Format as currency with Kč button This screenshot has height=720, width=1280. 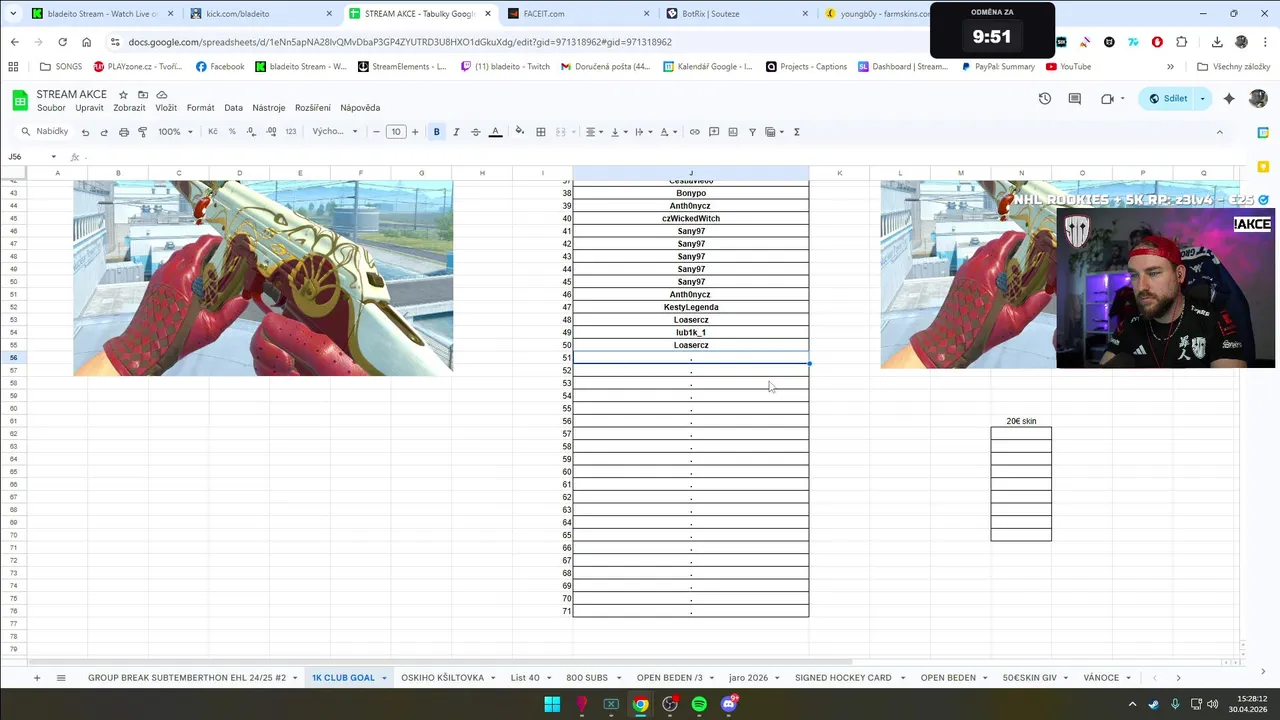(212, 132)
